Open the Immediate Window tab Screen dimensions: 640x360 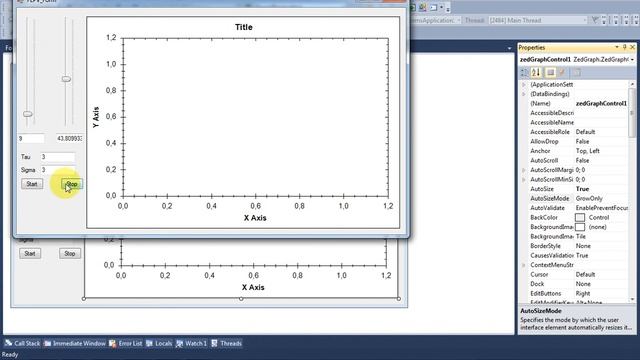(75, 343)
